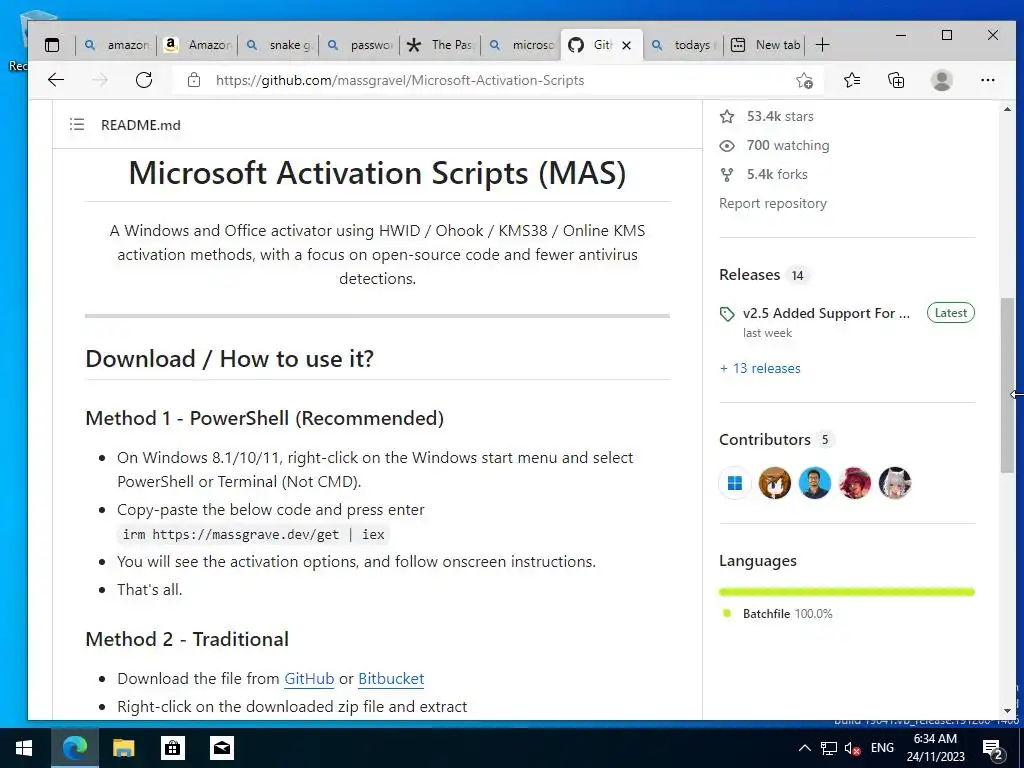1024x768 pixels.
Task: Open the brown-haired cartoon contributor avatar
Action: 775,483
